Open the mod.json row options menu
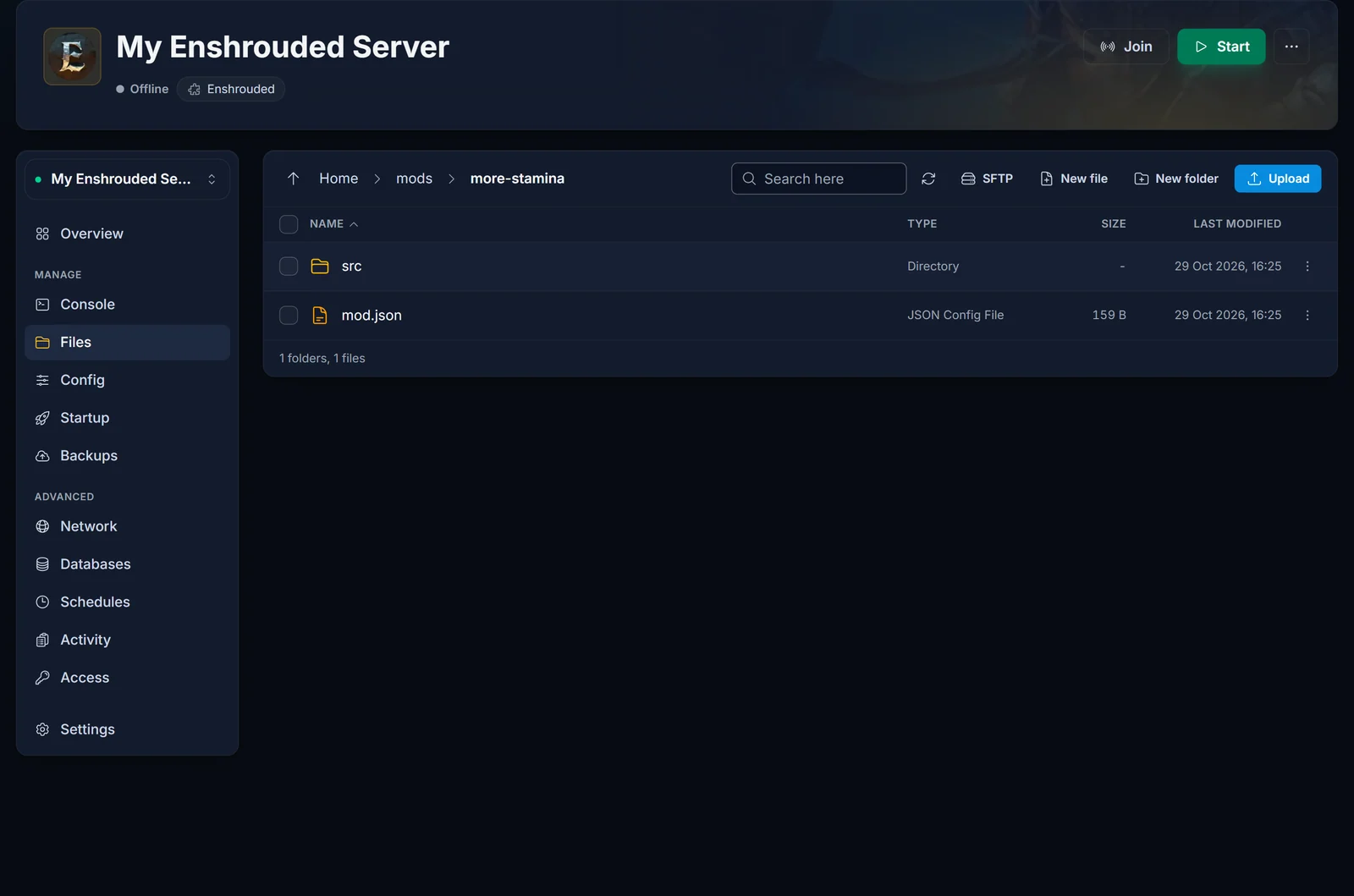Viewport: 1354px width, 896px height. click(1307, 315)
